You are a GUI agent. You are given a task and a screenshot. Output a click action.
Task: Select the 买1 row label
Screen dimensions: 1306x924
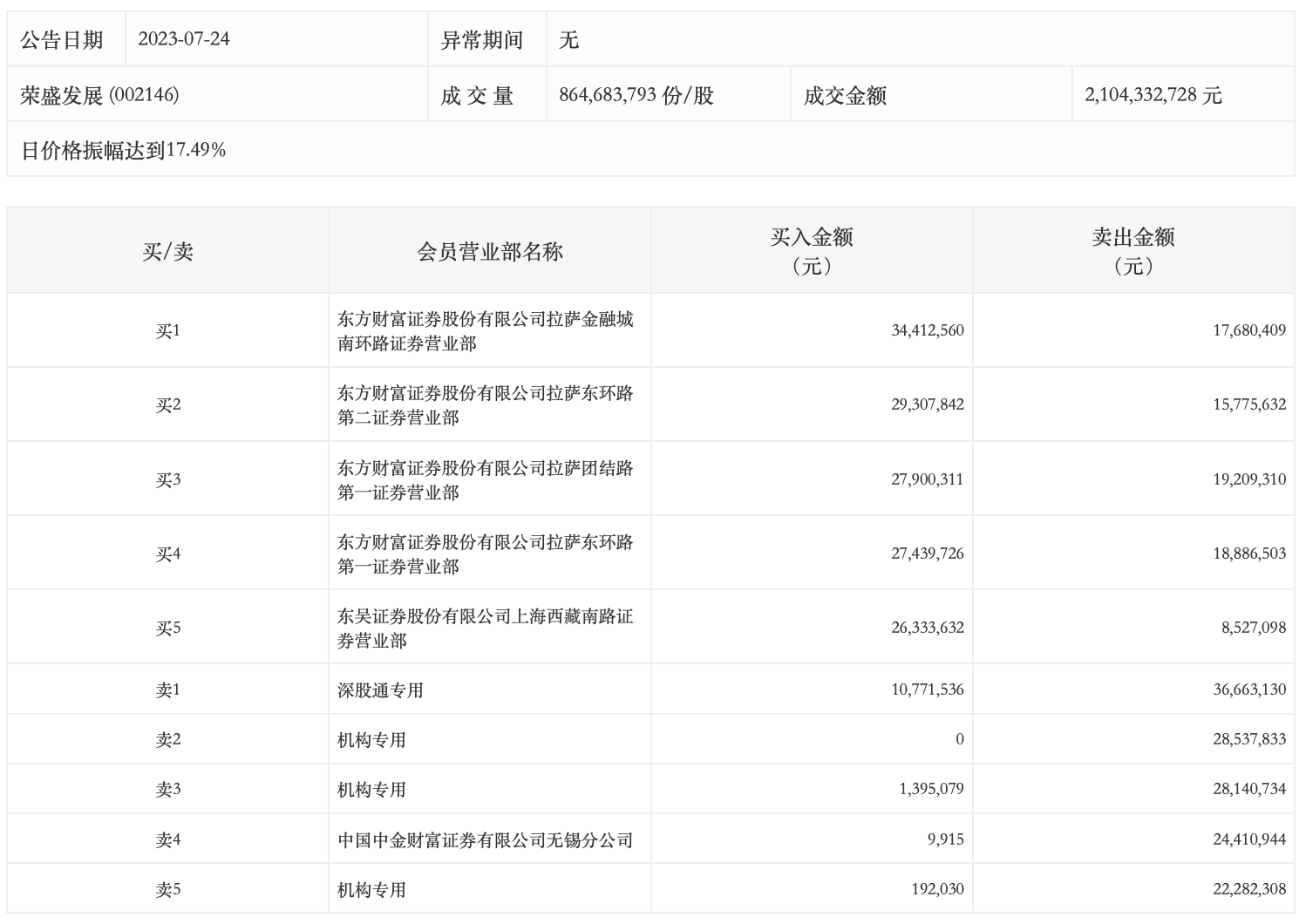tap(167, 331)
